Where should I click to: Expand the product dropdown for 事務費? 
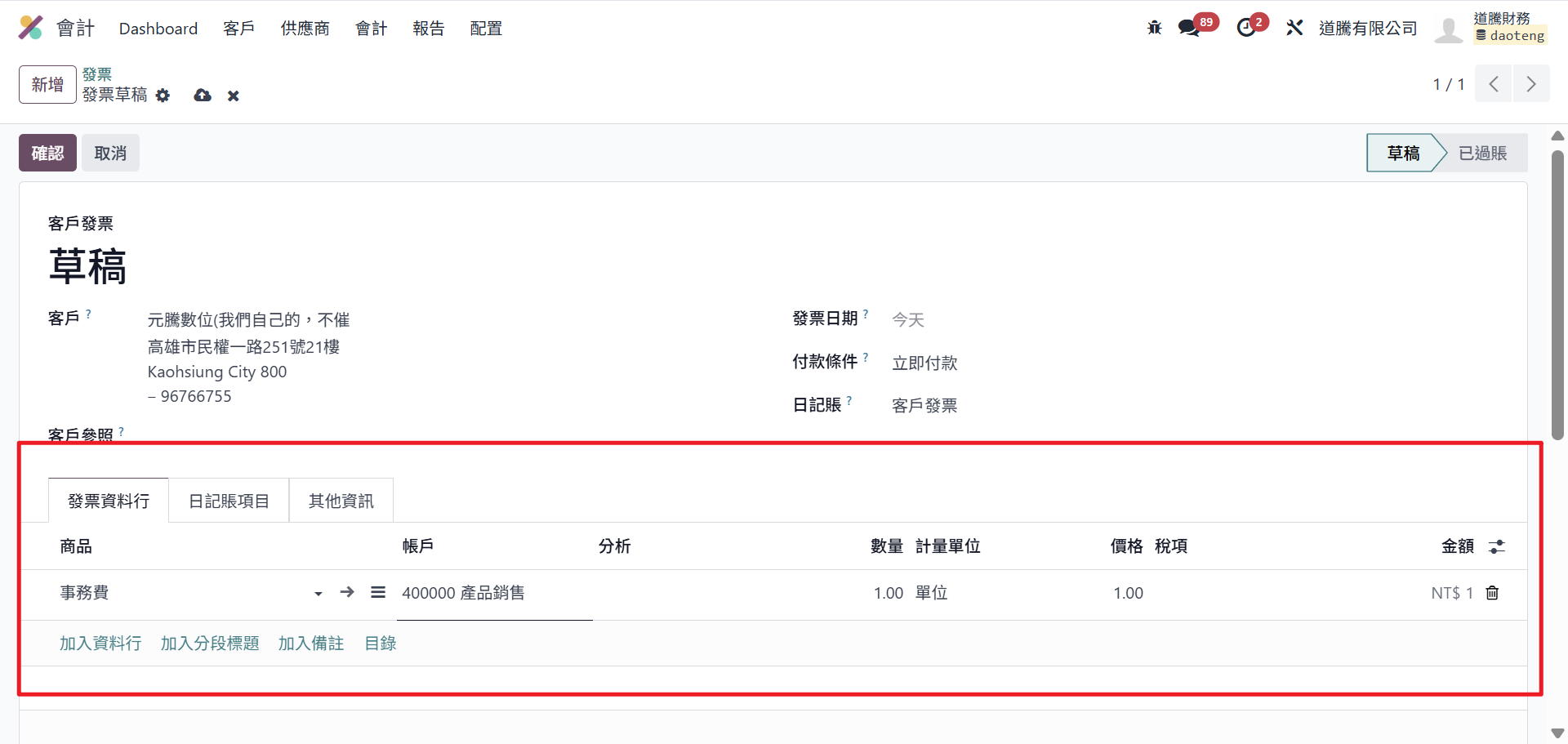point(318,594)
